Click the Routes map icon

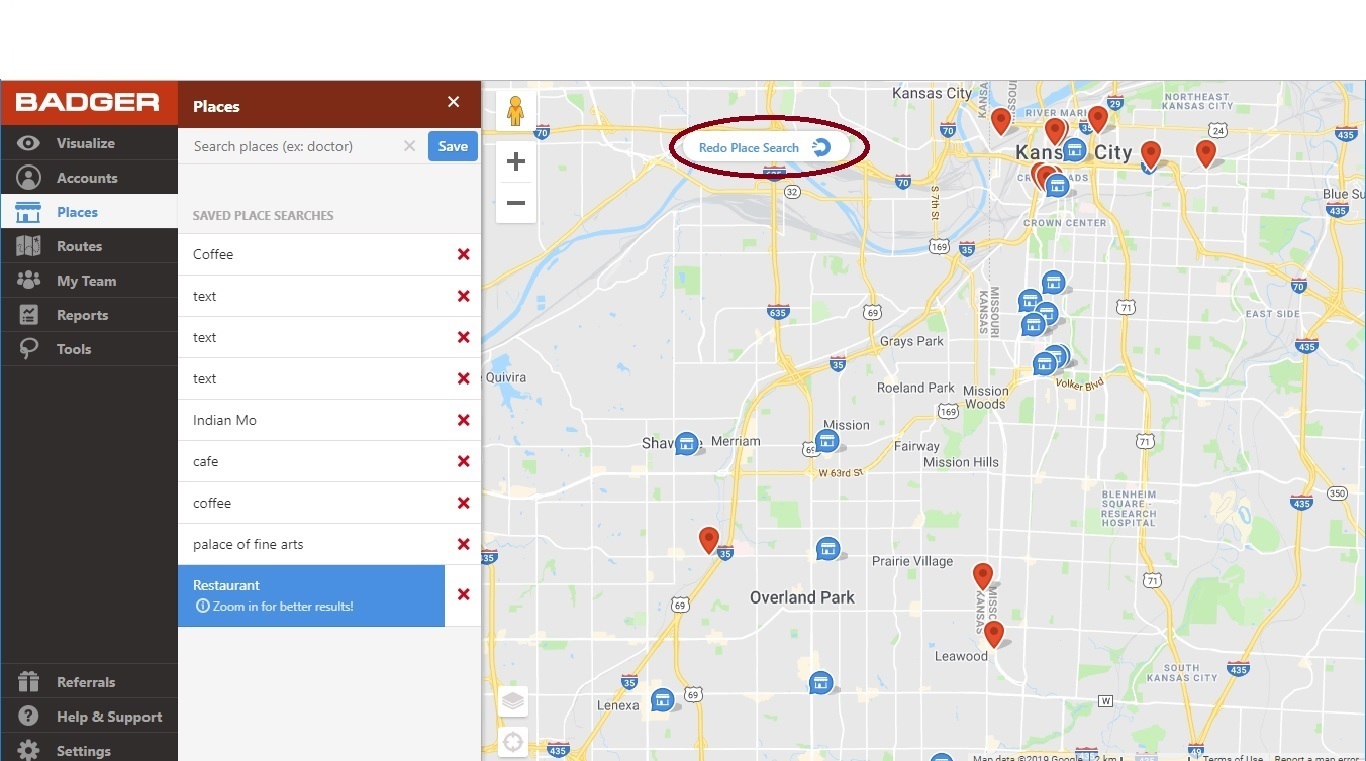28,246
